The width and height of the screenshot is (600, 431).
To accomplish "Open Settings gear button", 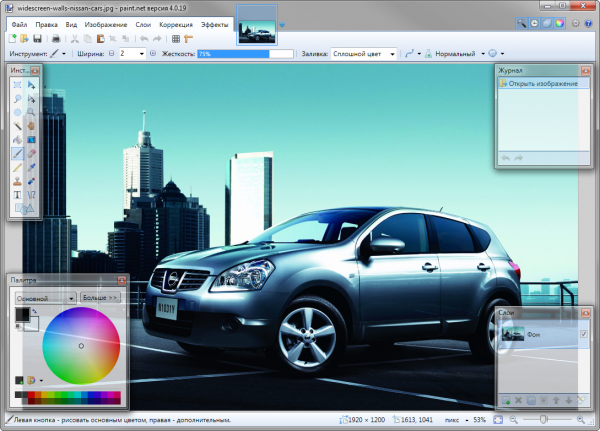I will point(575,23).
